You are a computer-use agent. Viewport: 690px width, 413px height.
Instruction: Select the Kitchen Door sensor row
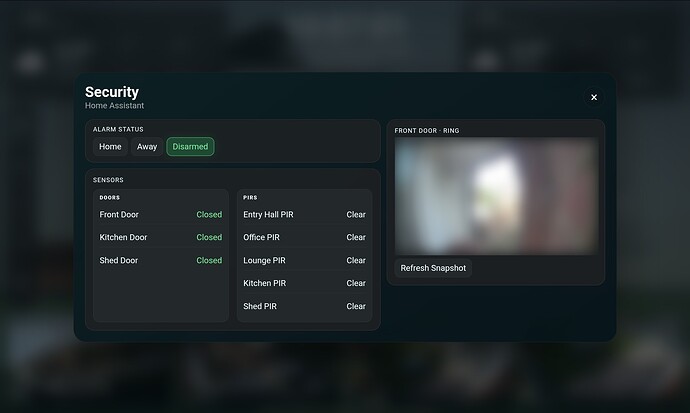coord(161,237)
